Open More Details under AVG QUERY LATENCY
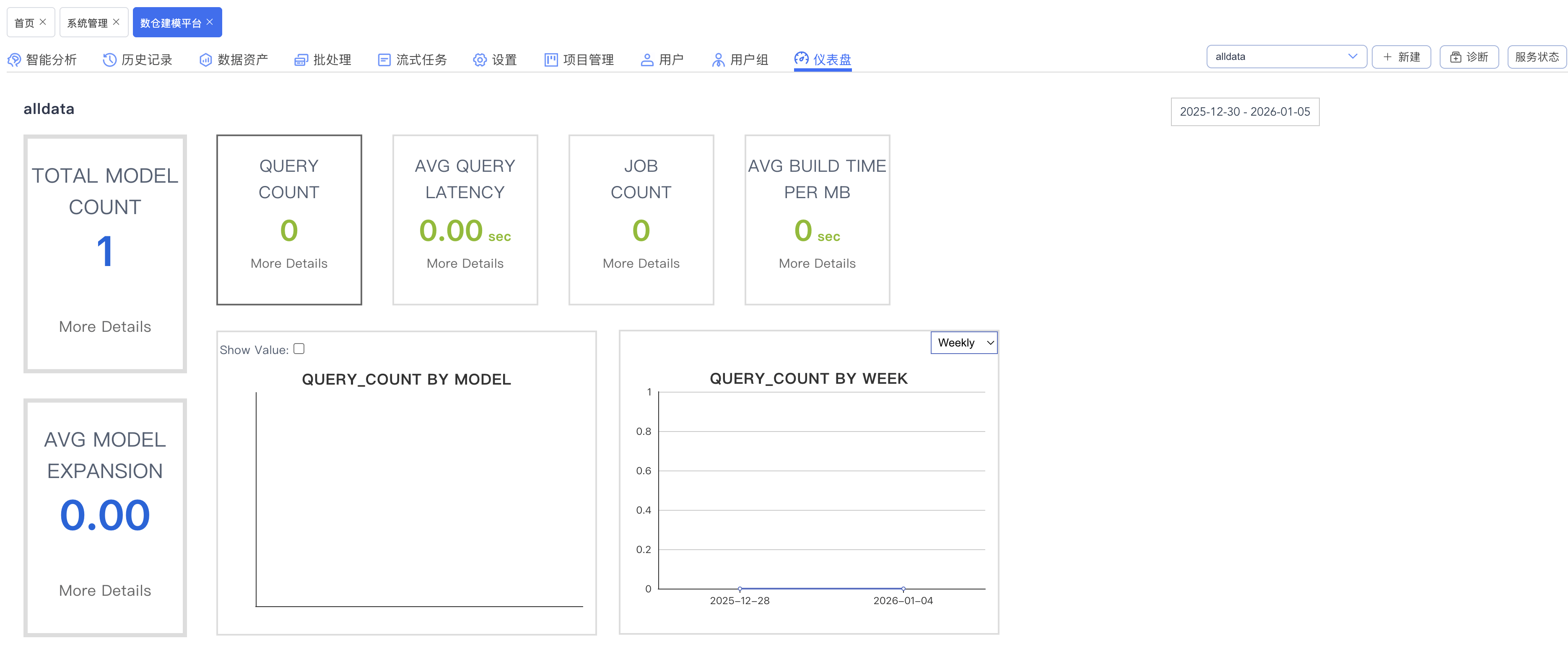The height and width of the screenshot is (654, 1568). (x=465, y=264)
